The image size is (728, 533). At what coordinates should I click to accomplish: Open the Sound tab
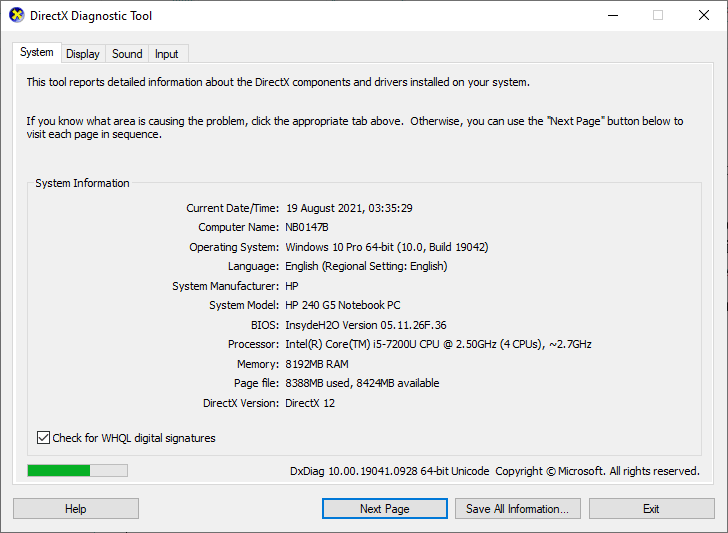point(127,54)
